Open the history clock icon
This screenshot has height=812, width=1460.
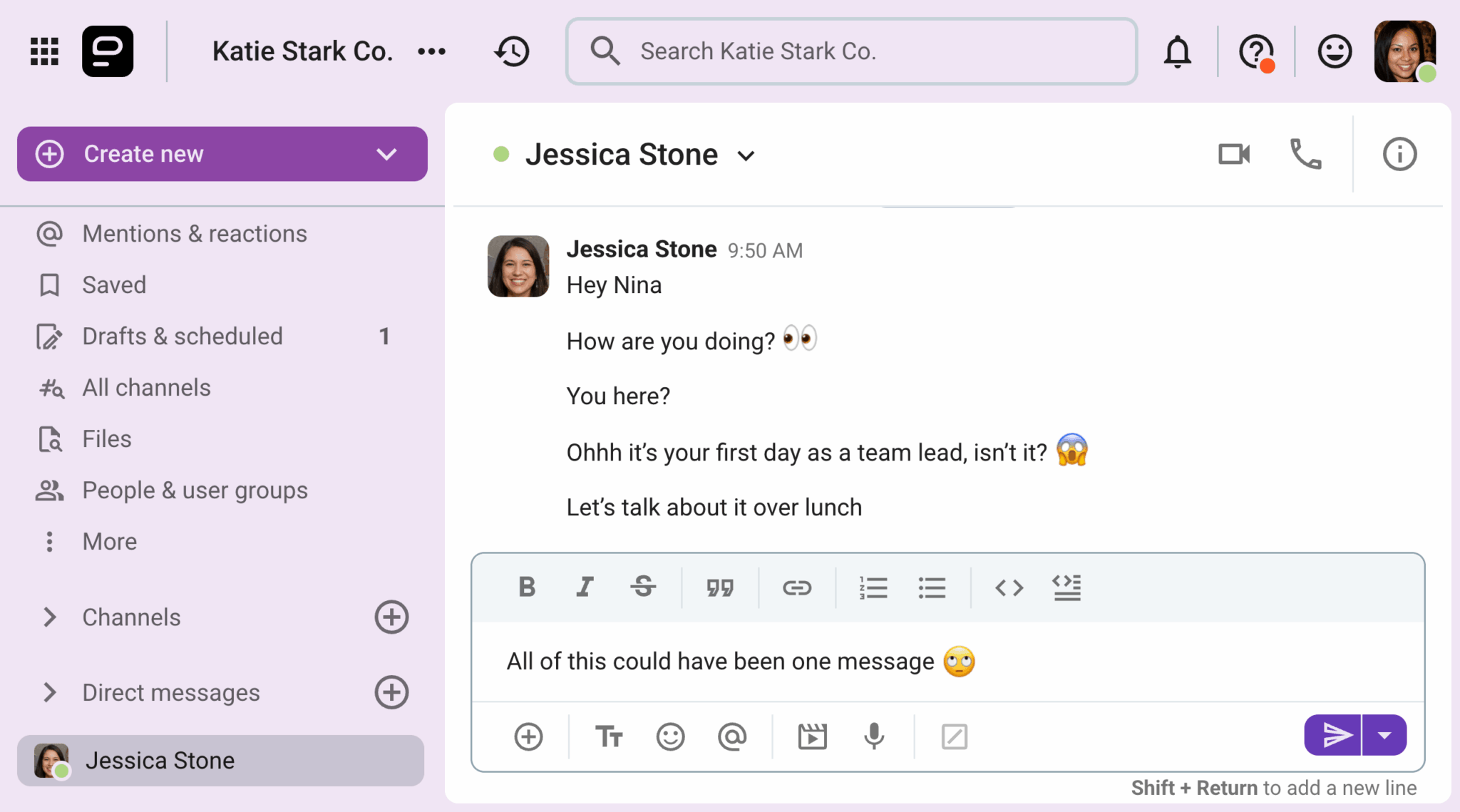(x=512, y=51)
